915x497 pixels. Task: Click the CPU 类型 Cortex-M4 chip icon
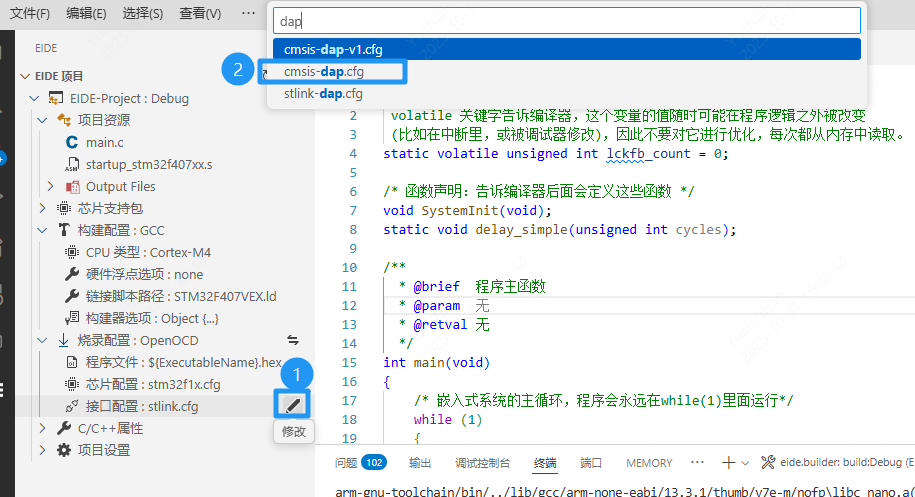72,252
